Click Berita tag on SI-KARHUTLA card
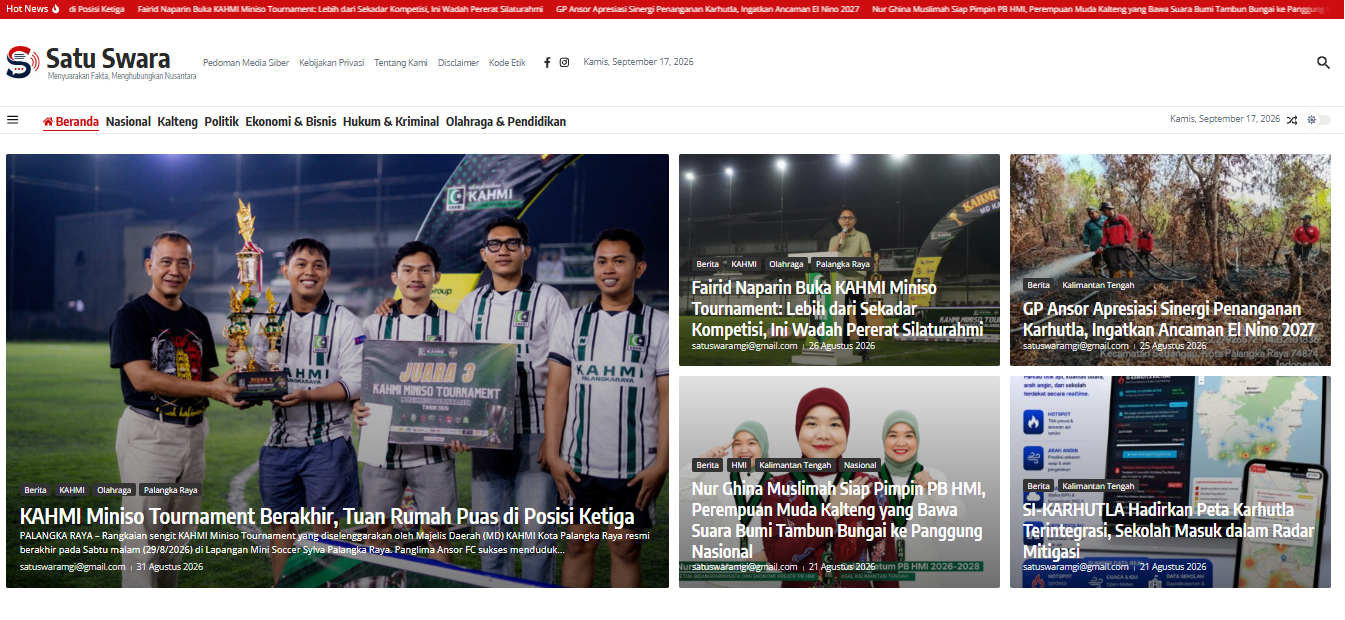The width and height of the screenshot is (1345, 620). [x=1039, y=486]
